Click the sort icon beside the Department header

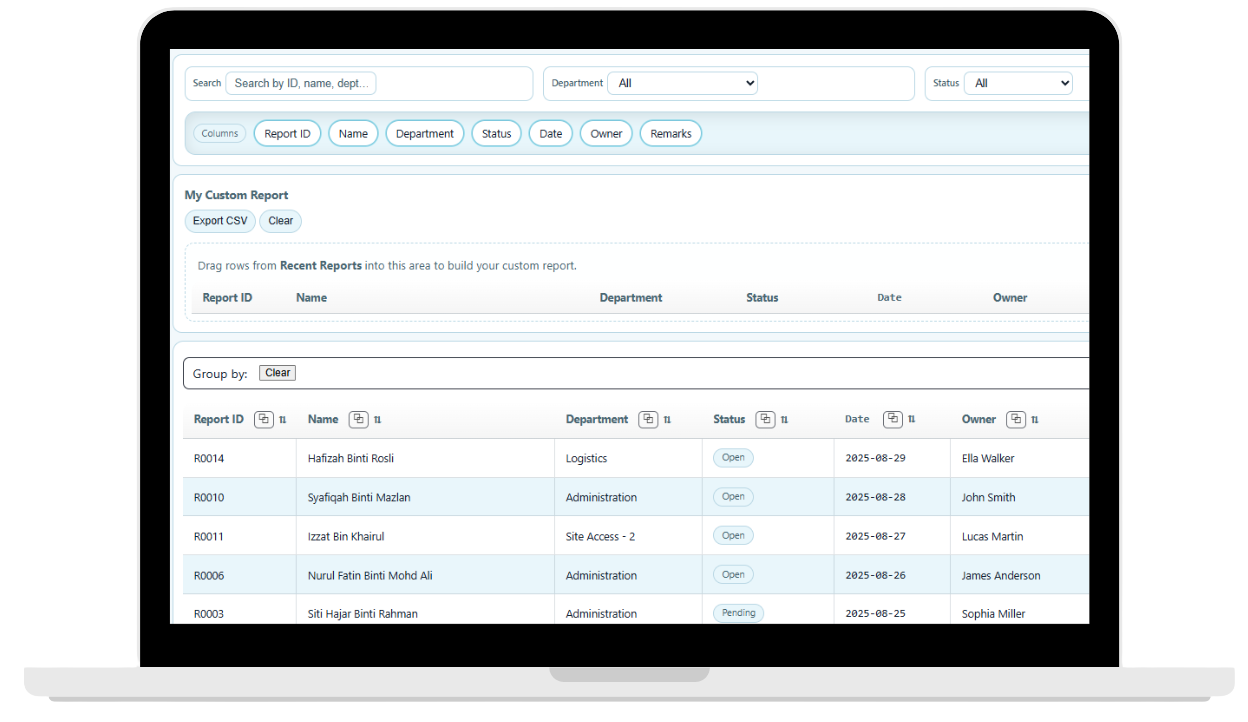tap(666, 419)
